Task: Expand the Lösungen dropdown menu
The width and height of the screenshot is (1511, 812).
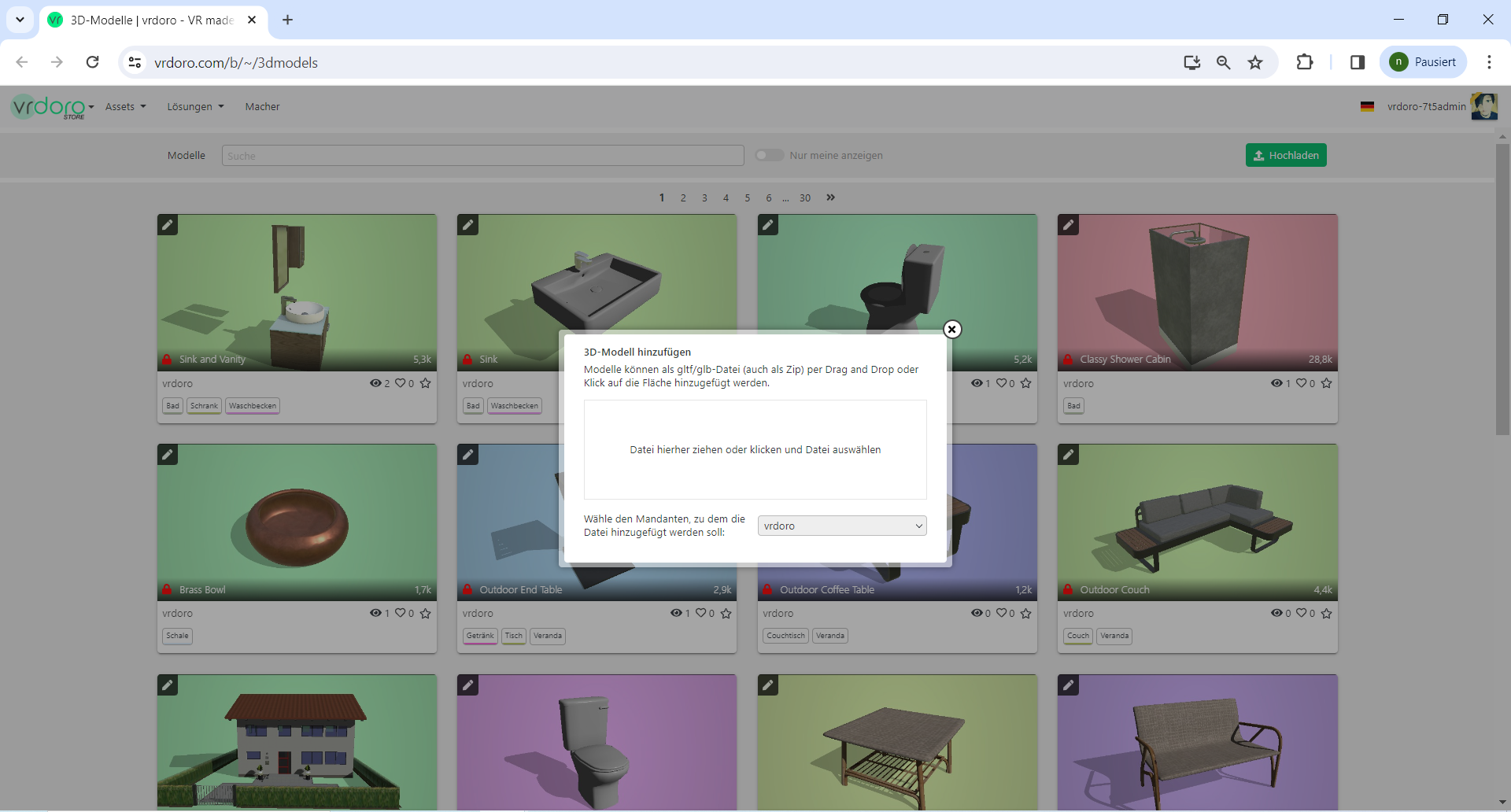Action: (194, 107)
